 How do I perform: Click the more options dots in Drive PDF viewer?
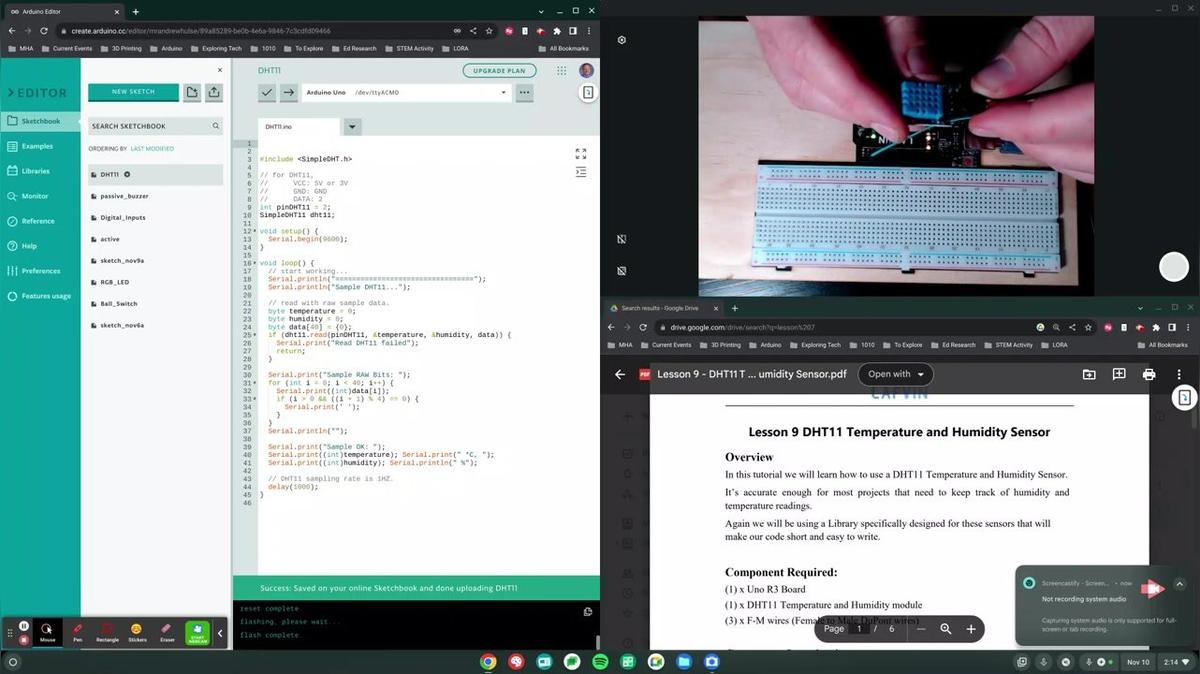coord(1181,374)
